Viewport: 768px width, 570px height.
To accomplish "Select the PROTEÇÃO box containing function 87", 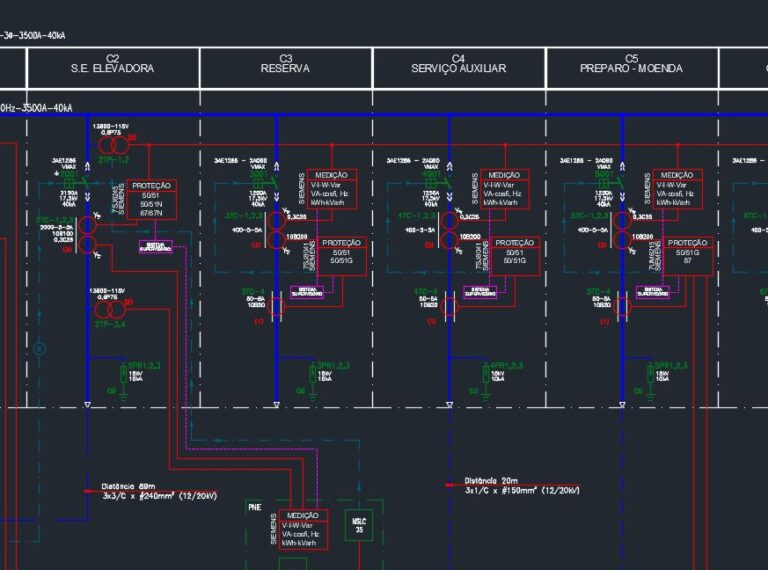I will coord(687,257).
